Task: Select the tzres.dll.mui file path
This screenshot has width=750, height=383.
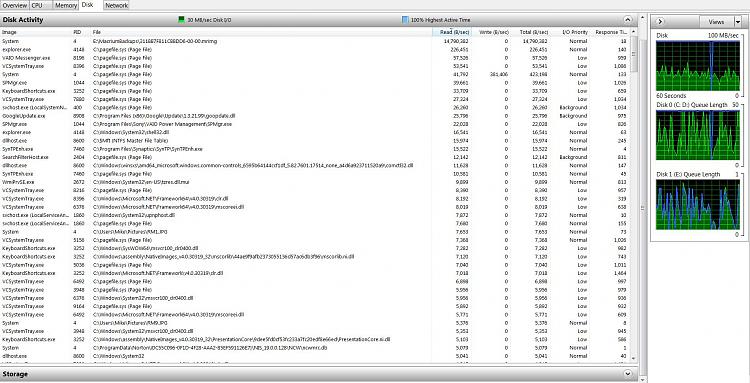Action: pos(140,182)
